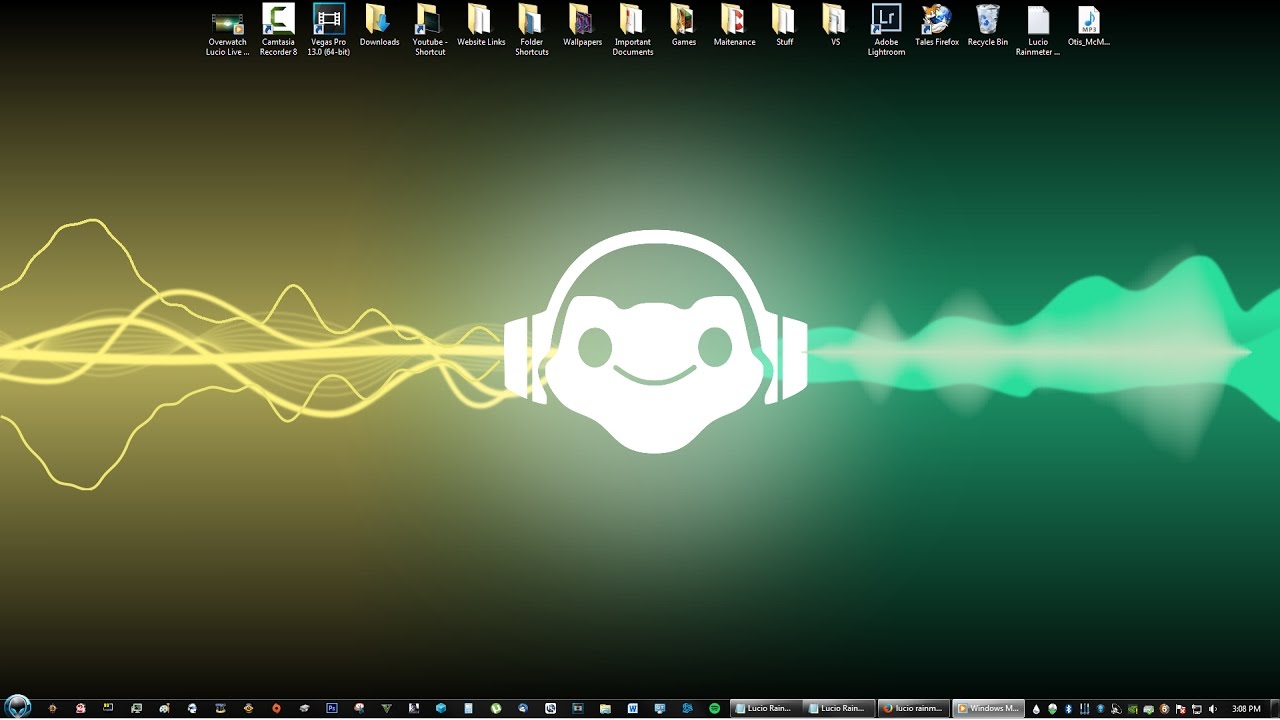
Task: Select the Maitenance folder icon
Action: click(x=734, y=25)
